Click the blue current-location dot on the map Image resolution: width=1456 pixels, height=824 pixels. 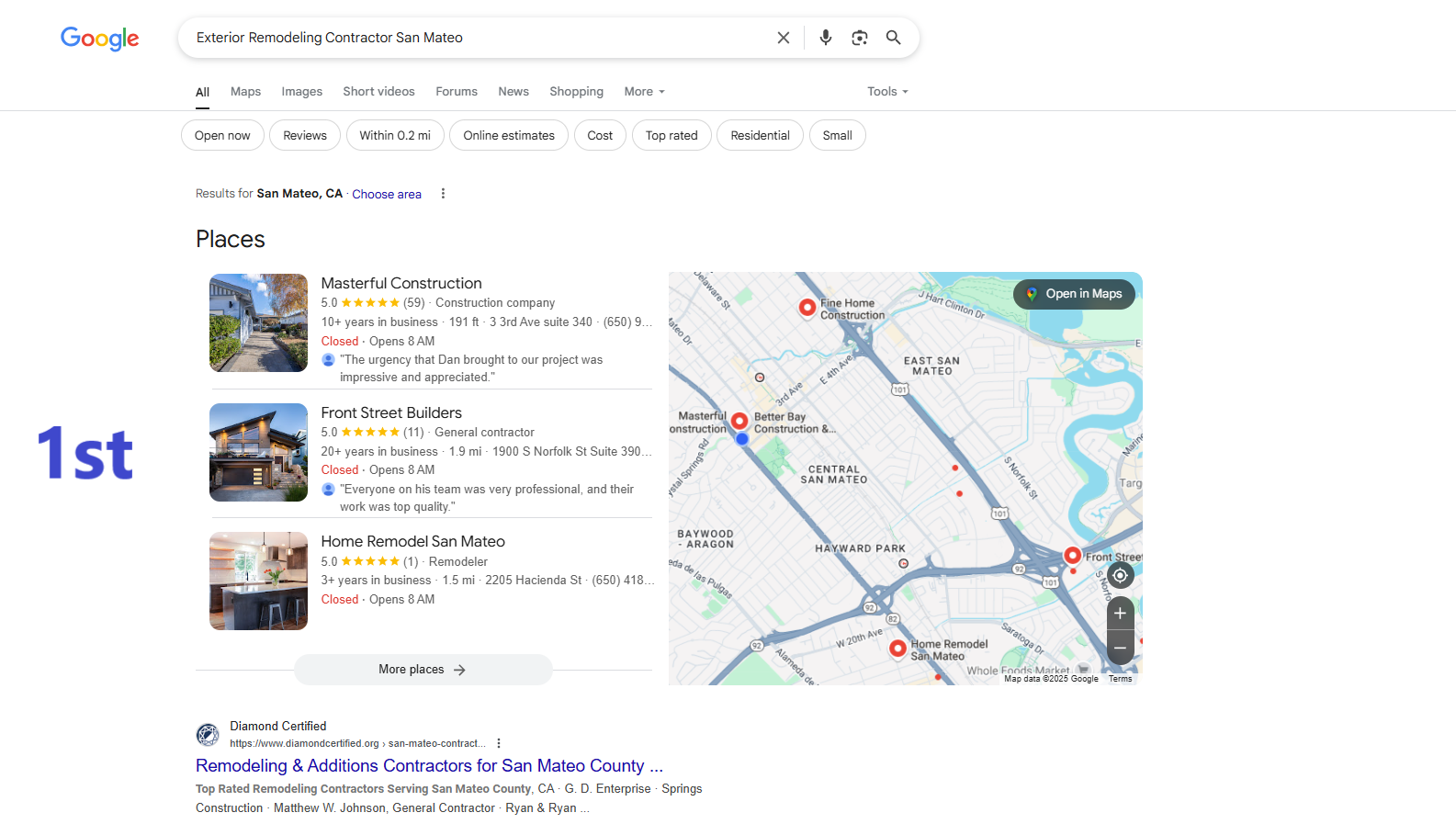click(742, 439)
